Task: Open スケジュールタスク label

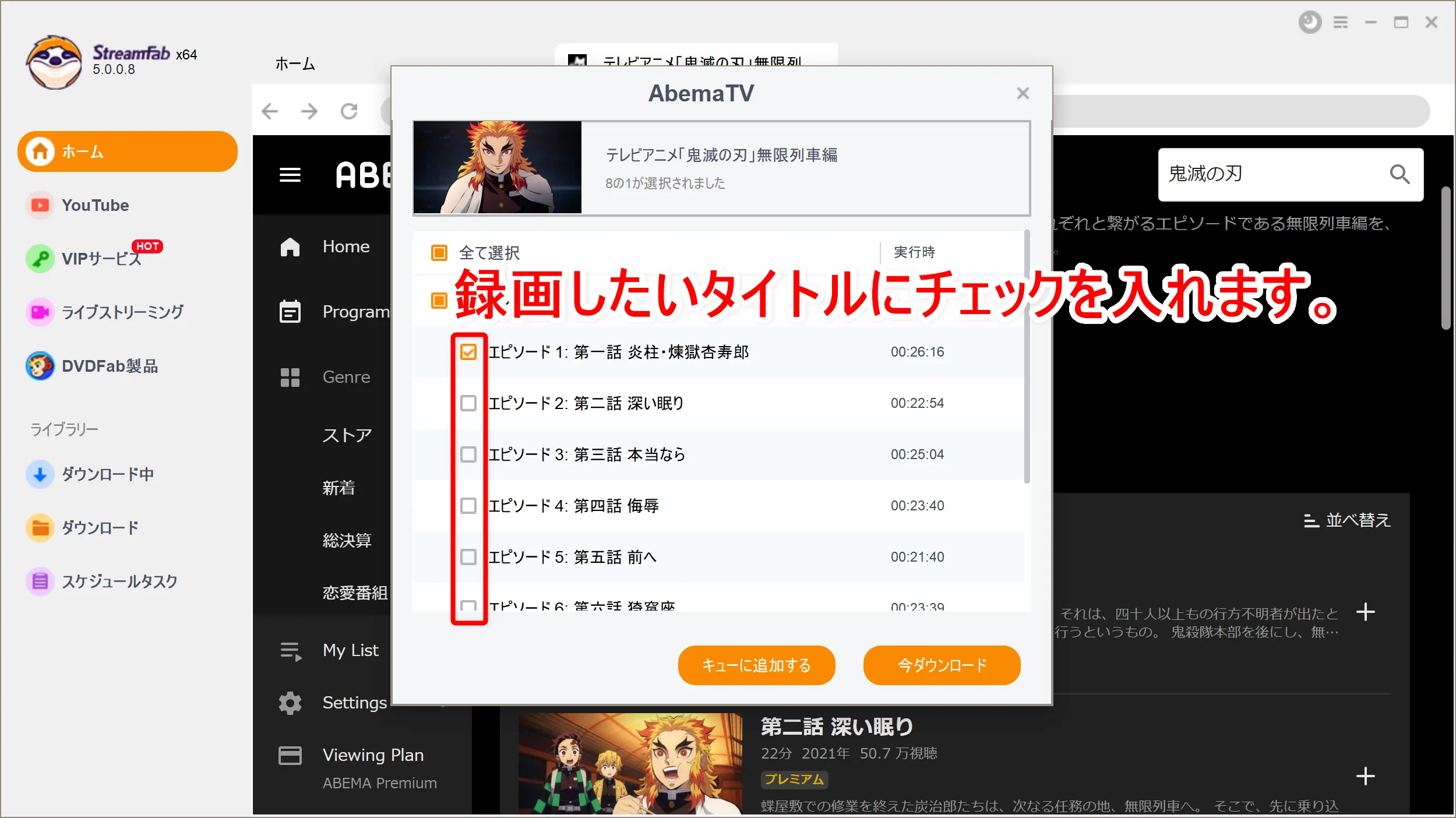Action: coord(119,581)
